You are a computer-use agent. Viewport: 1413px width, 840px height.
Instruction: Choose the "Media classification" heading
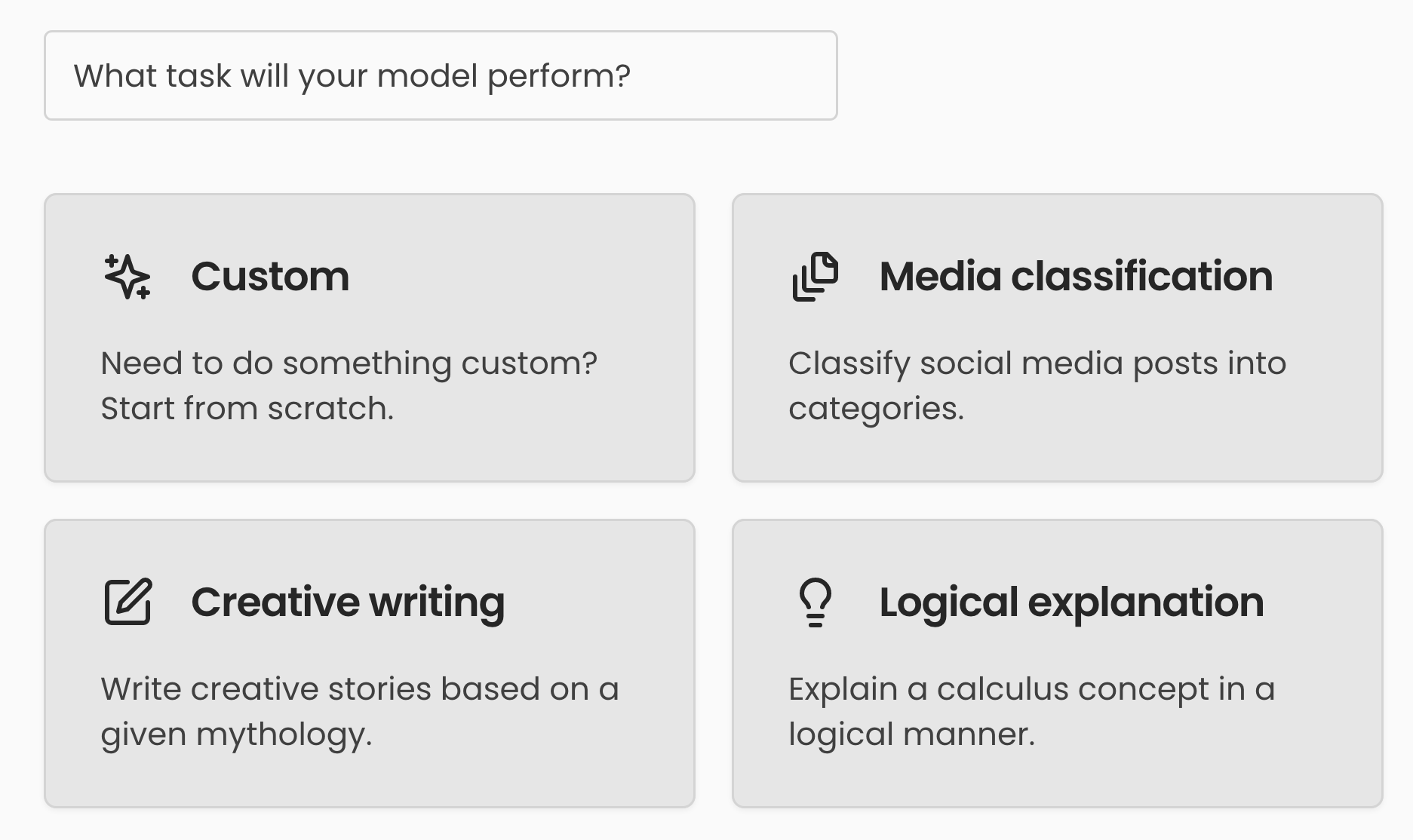point(1076,277)
